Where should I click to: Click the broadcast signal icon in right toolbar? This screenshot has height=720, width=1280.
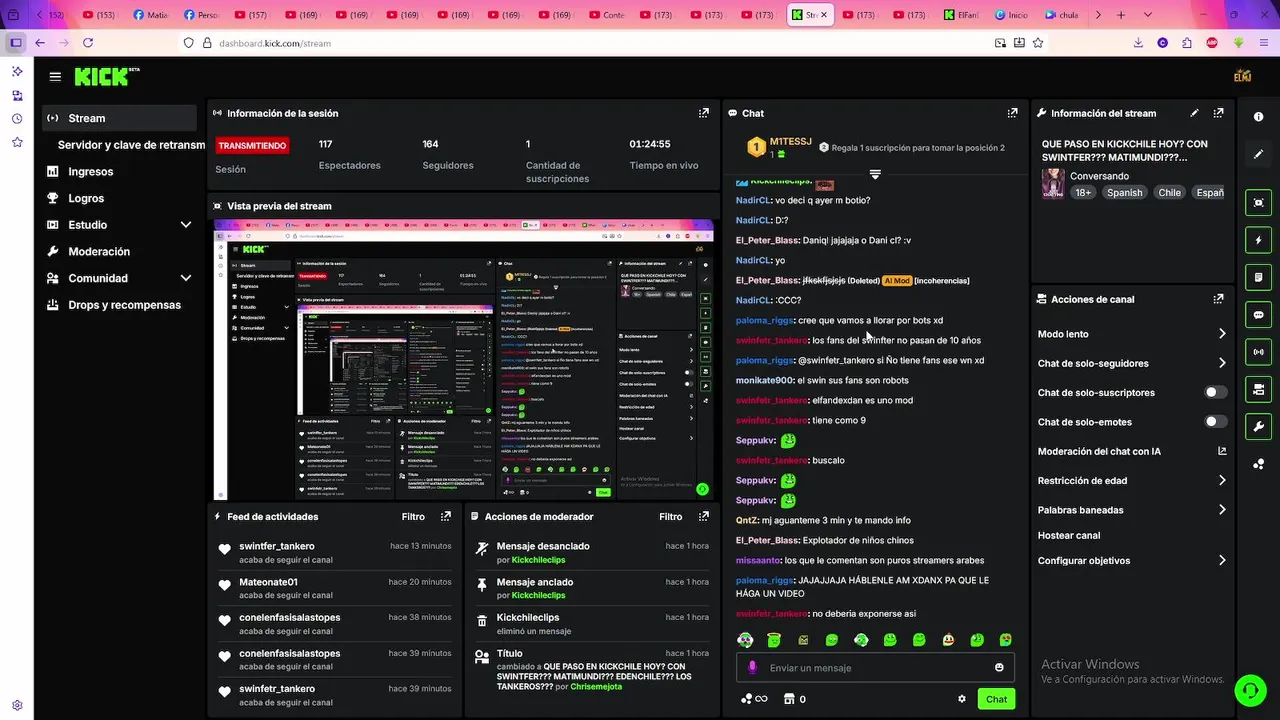pyautogui.click(x=1258, y=352)
